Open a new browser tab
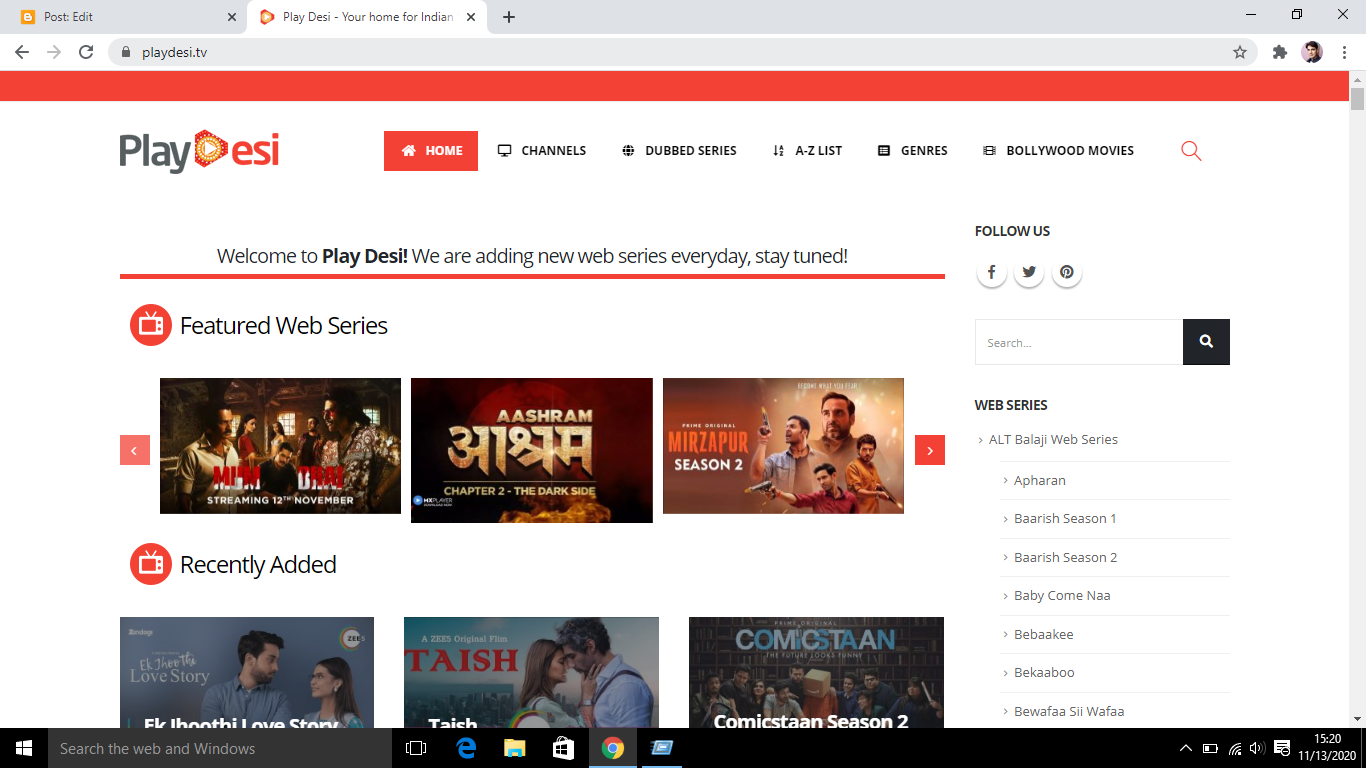Screen dimensions: 1366x768 pos(509,17)
